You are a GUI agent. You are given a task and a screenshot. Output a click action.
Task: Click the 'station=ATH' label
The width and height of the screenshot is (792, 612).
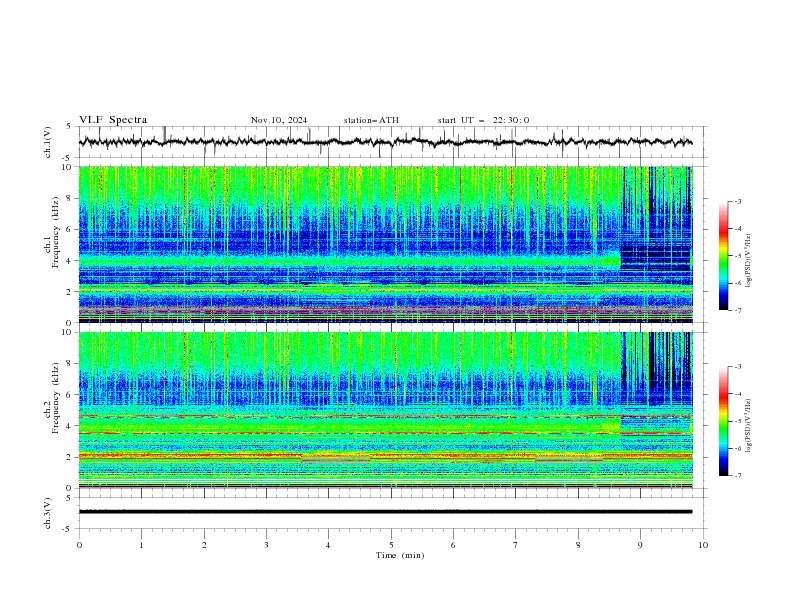[371, 120]
